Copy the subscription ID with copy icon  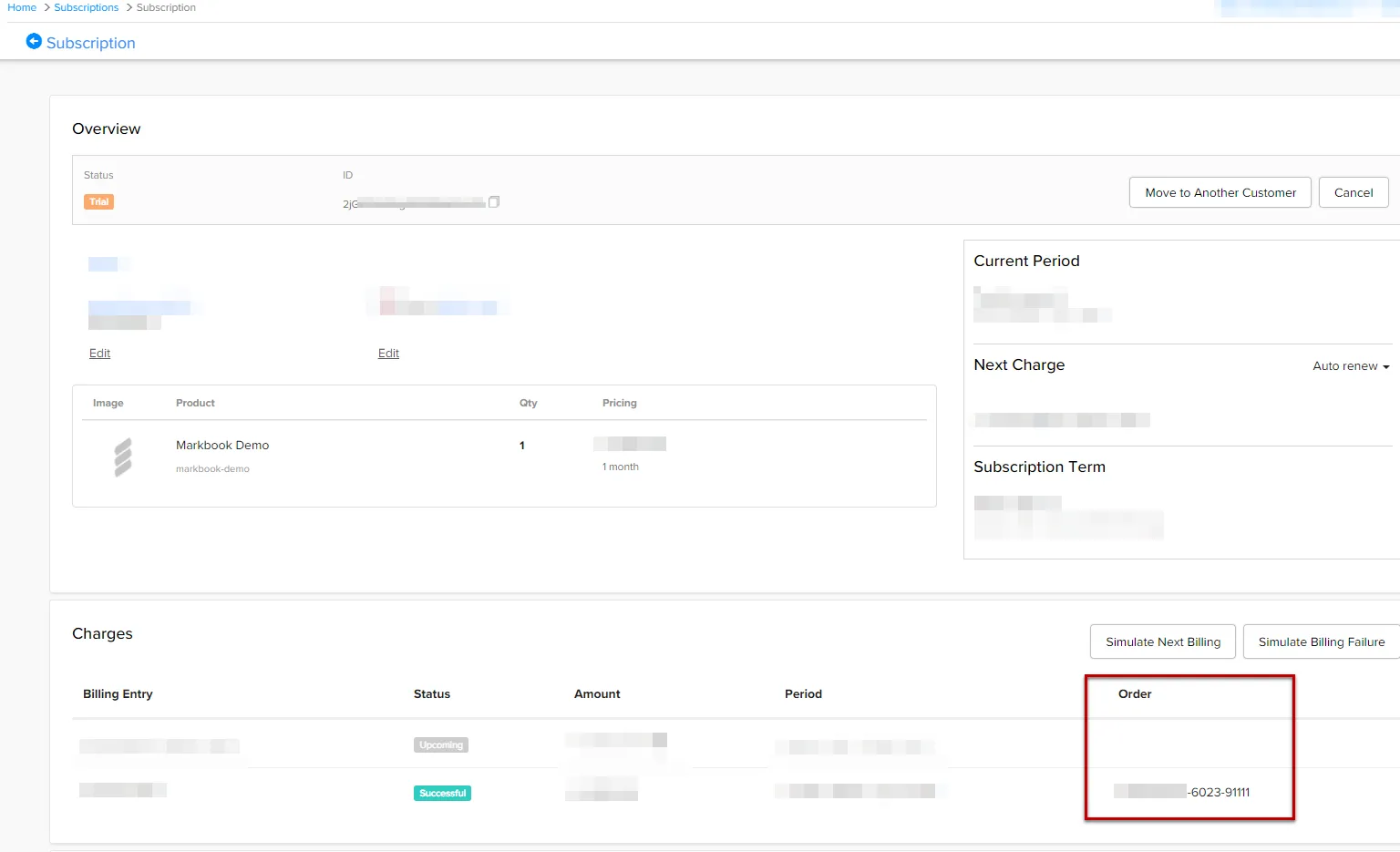[494, 202]
